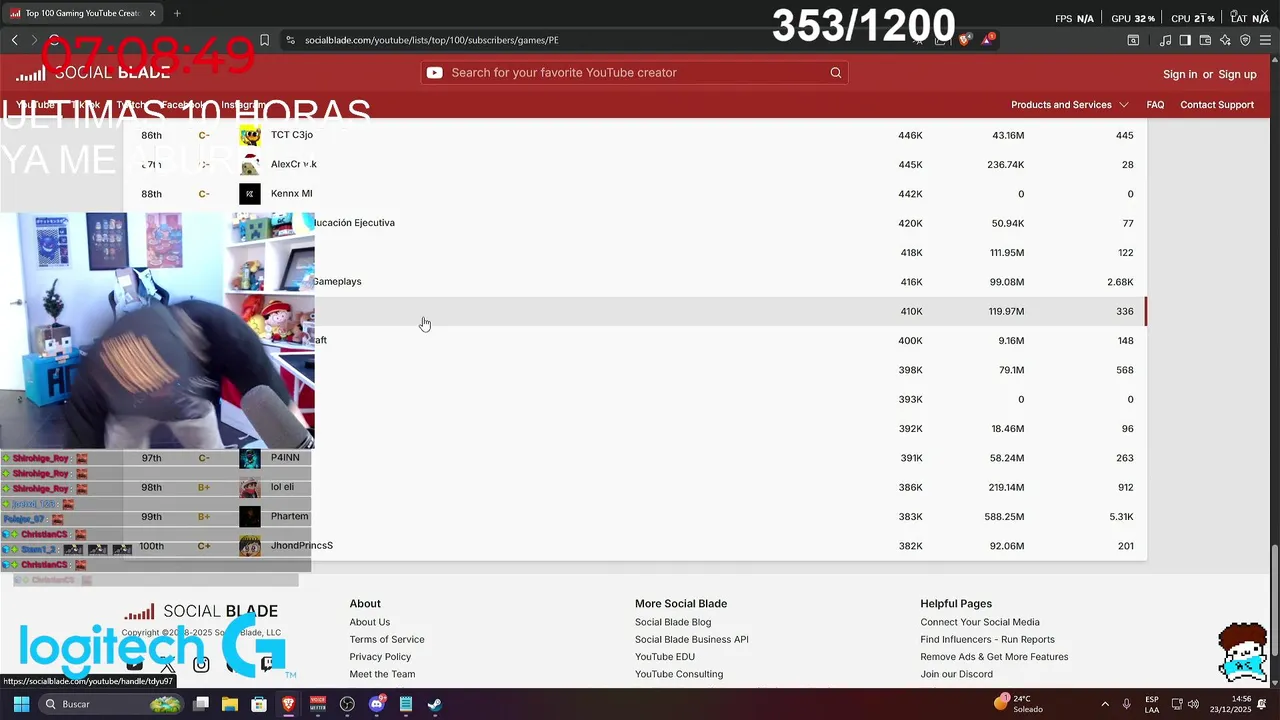View site information icon beside the URL

pos(290,40)
